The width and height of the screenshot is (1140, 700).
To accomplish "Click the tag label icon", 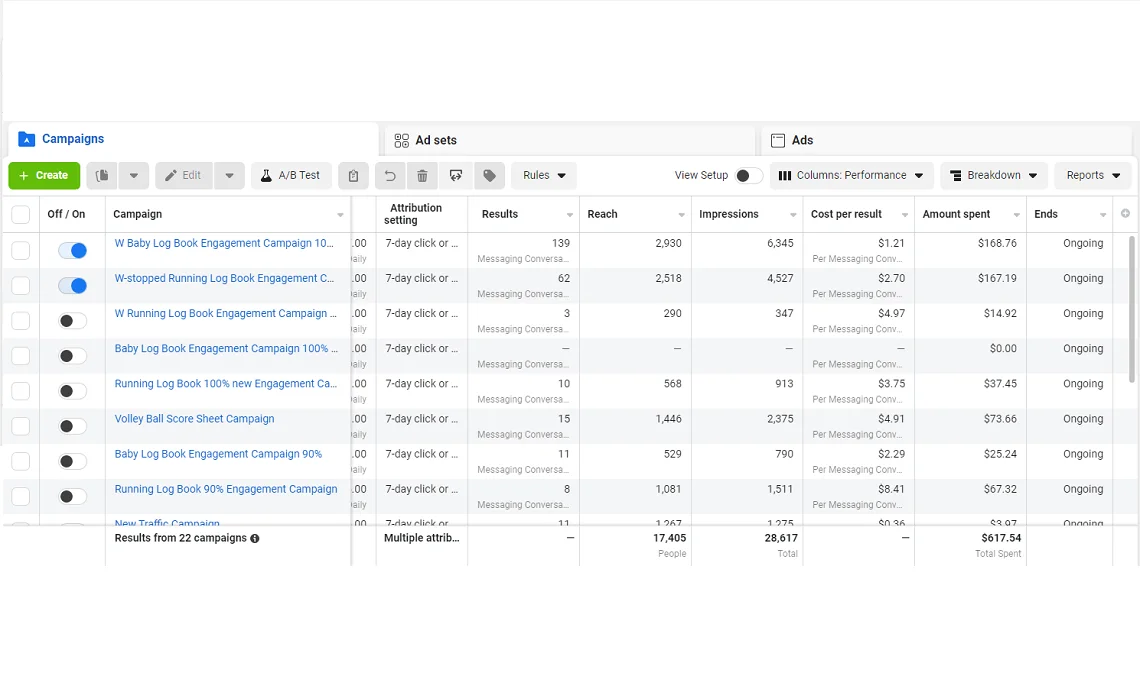I will 489,176.
